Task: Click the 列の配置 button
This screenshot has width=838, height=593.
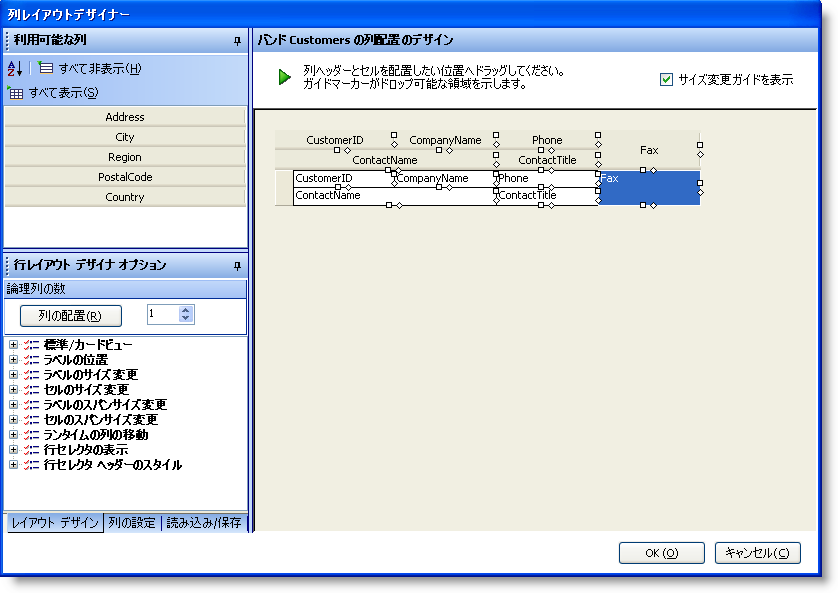Action: [x=70, y=313]
